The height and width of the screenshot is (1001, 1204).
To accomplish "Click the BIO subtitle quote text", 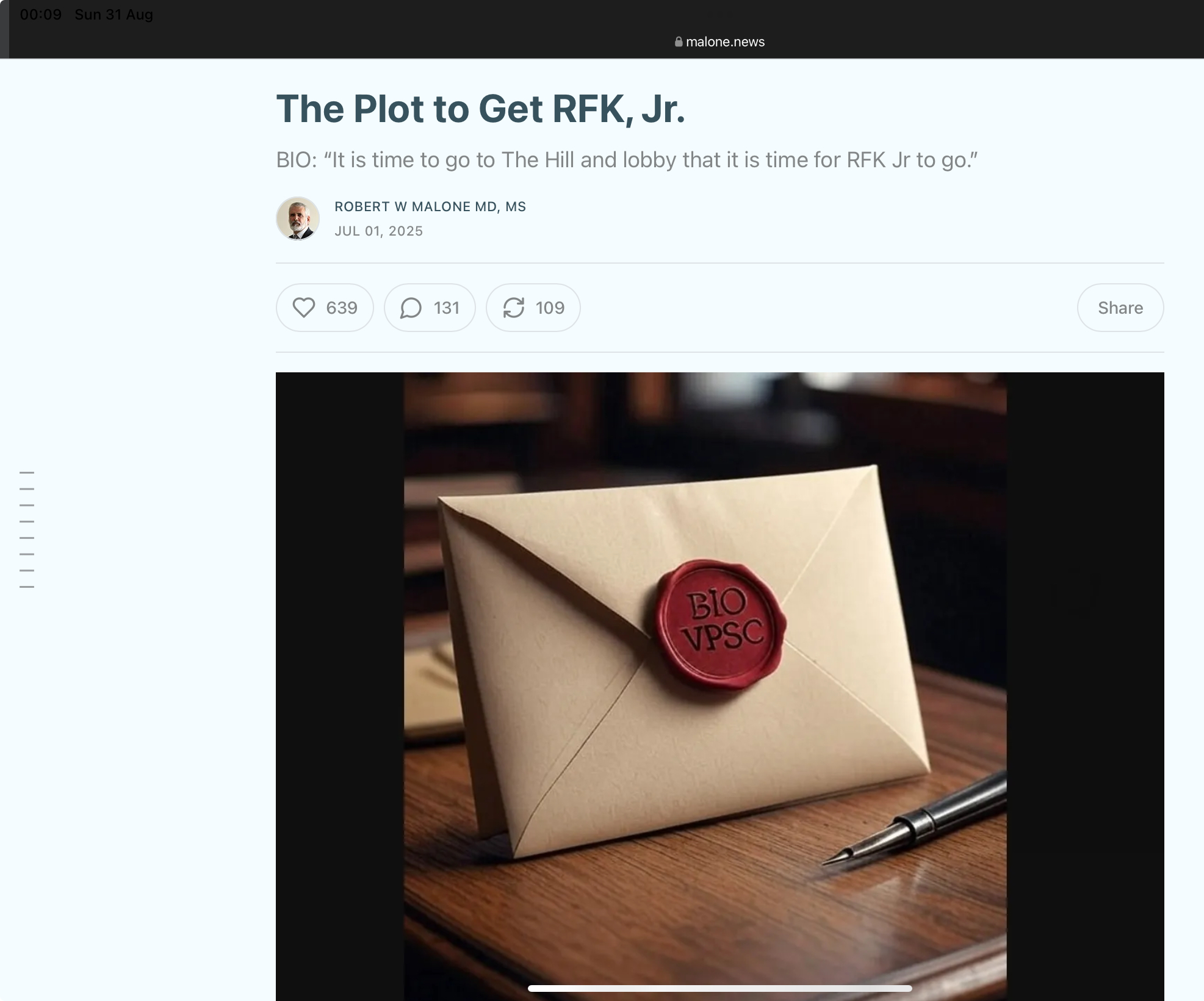I will coord(627,160).
